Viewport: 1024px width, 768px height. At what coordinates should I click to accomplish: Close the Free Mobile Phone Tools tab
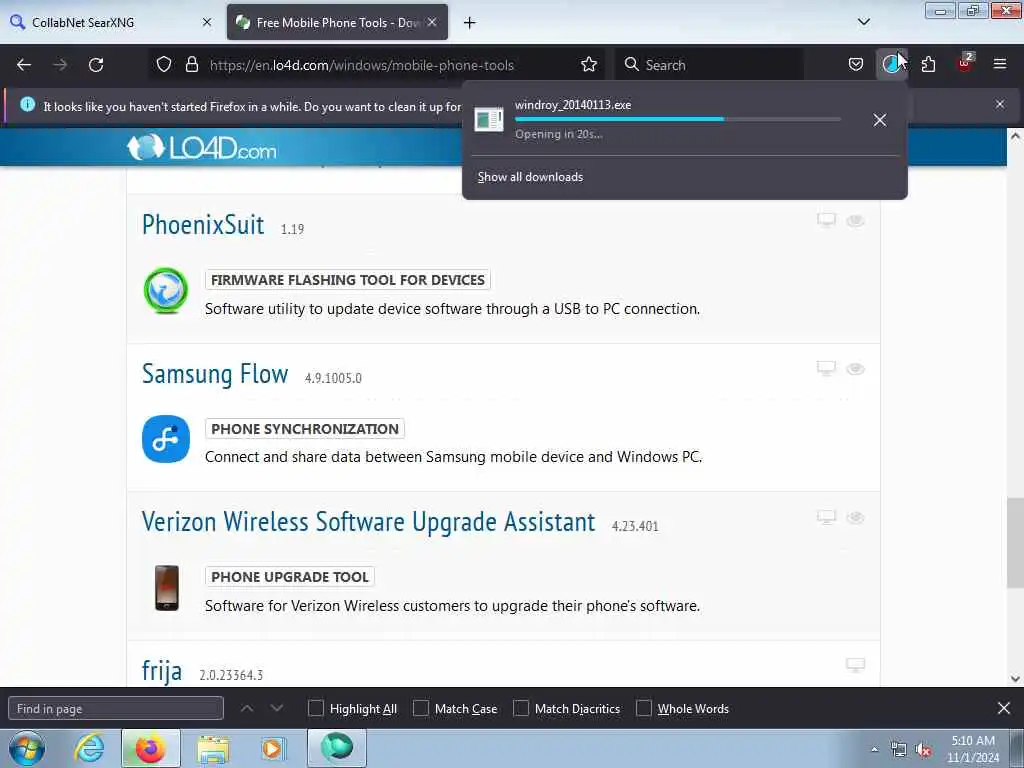(432, 22)
